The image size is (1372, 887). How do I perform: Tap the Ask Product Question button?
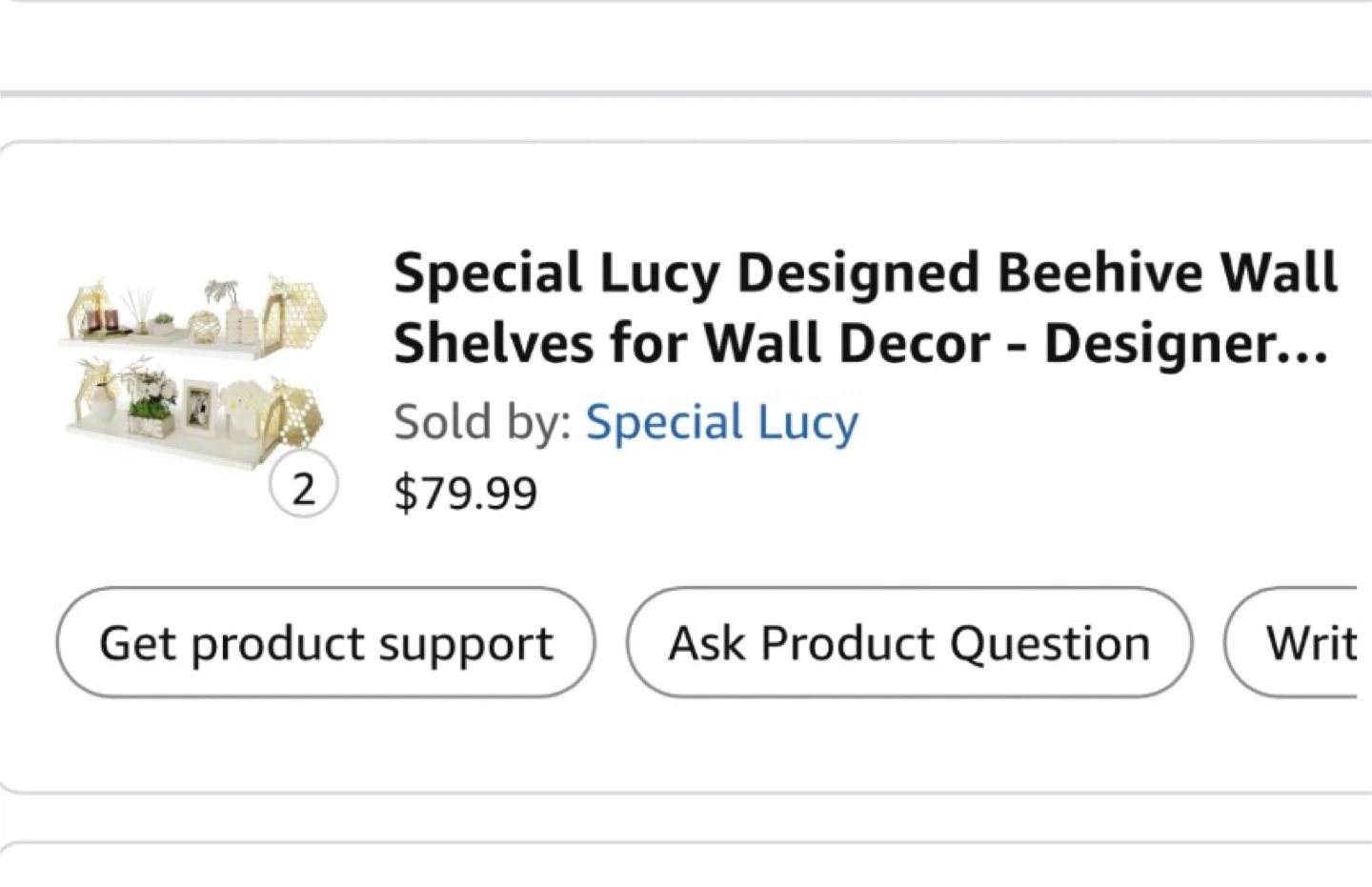coord(909,643)
